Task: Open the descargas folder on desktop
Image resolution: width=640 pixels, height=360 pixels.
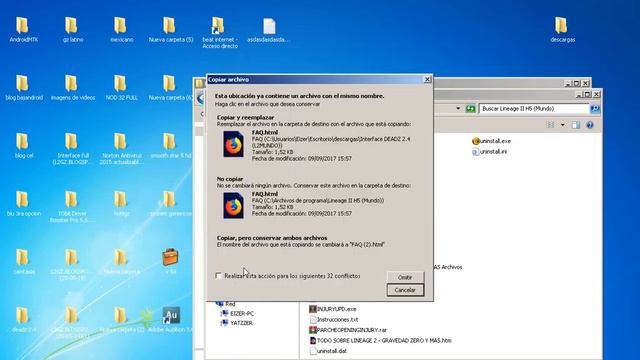Action: click(562, 30)
